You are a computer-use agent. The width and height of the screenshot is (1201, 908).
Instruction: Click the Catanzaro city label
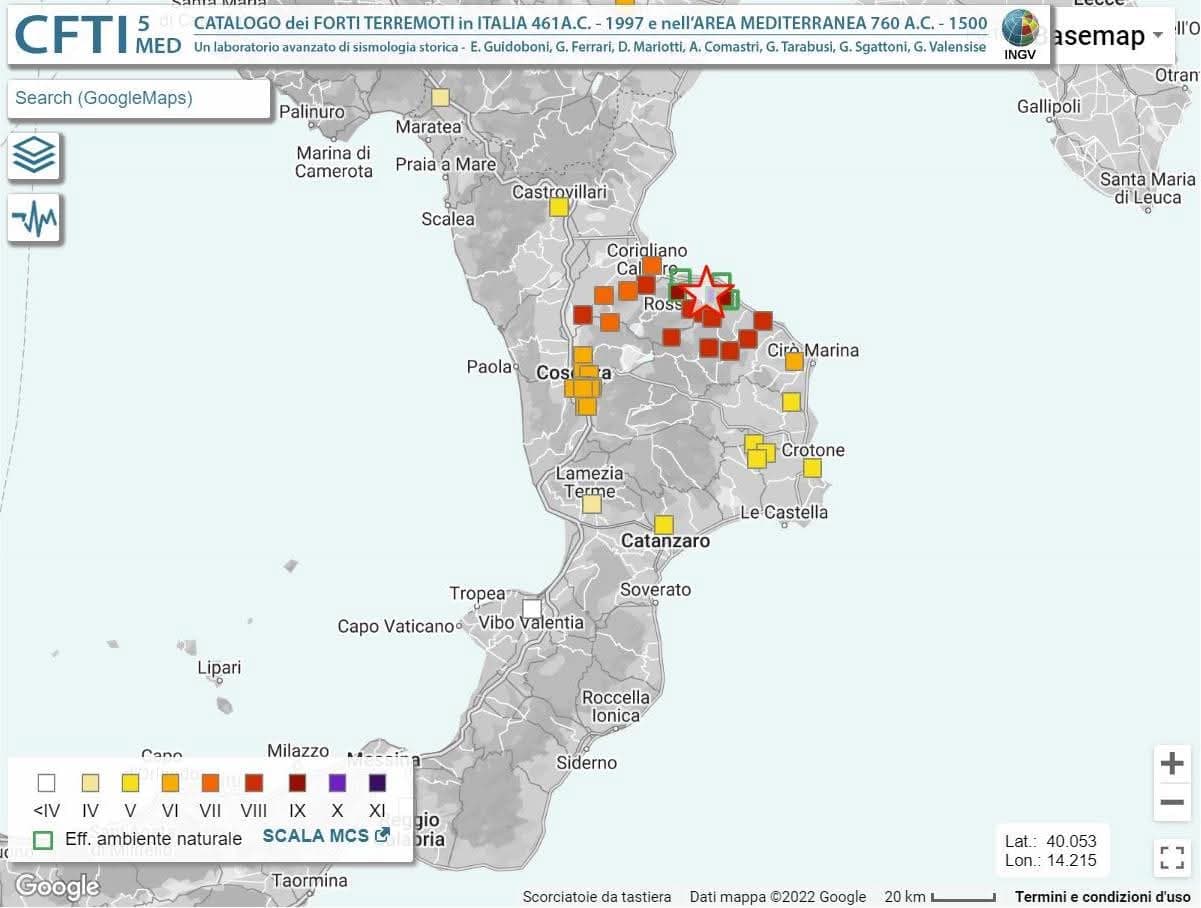(x=666, y=541)
